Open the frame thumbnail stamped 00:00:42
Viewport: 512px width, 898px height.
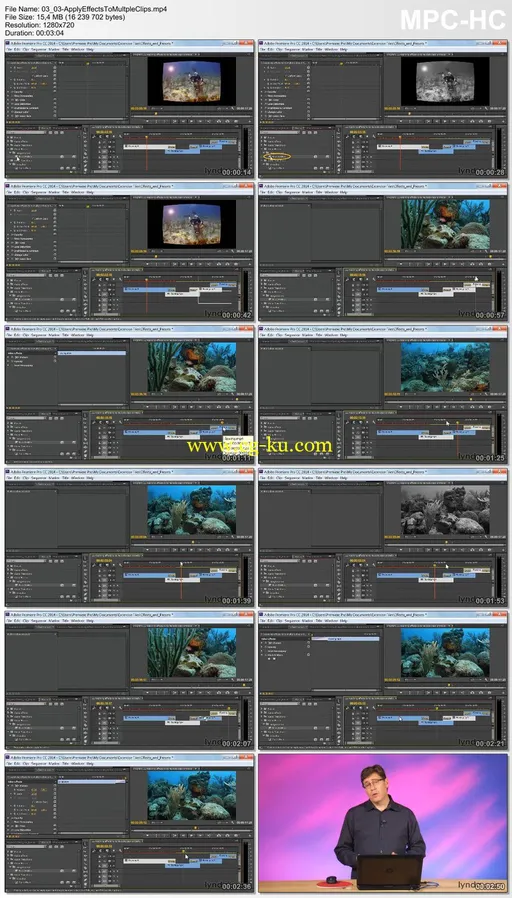pos(129,252)
